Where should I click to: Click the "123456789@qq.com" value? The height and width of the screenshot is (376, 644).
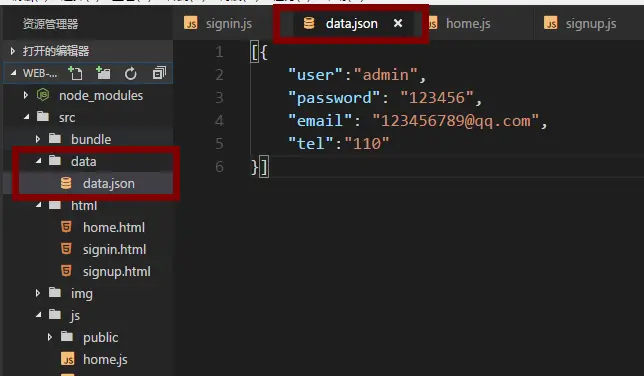tap(455, 121)
